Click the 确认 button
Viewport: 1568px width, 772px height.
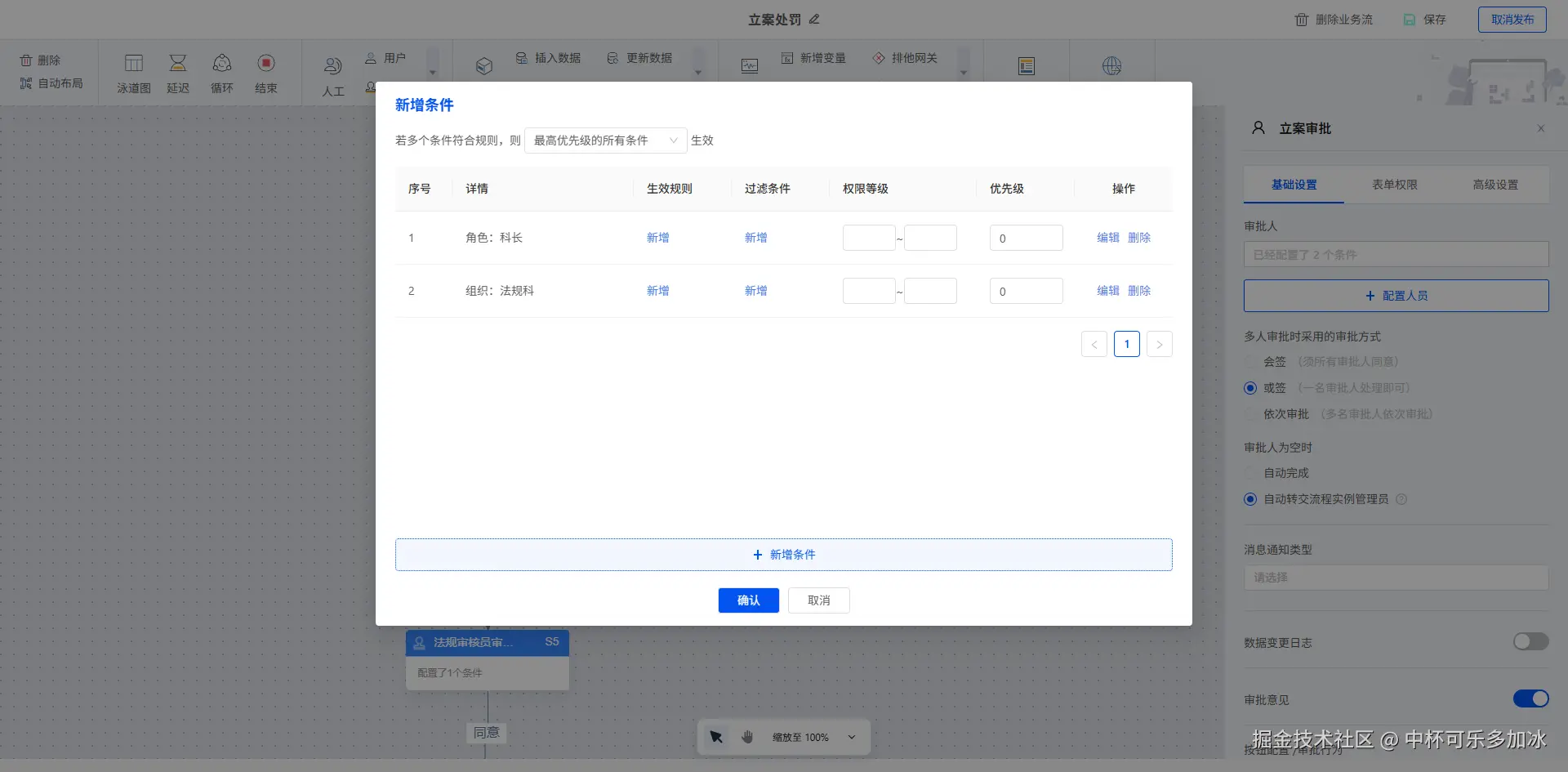[748, 600]
